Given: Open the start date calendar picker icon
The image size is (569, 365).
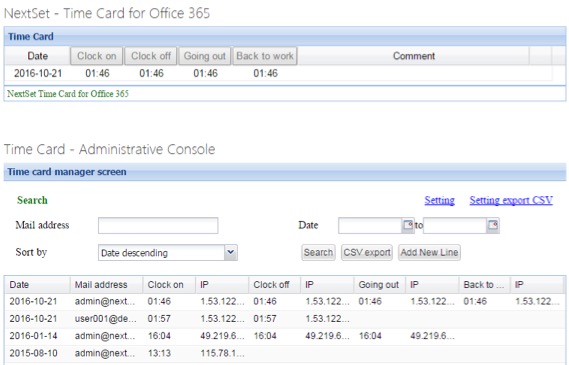Looking at the screenshot, I should pyautogui.click(x=408, y=225).
